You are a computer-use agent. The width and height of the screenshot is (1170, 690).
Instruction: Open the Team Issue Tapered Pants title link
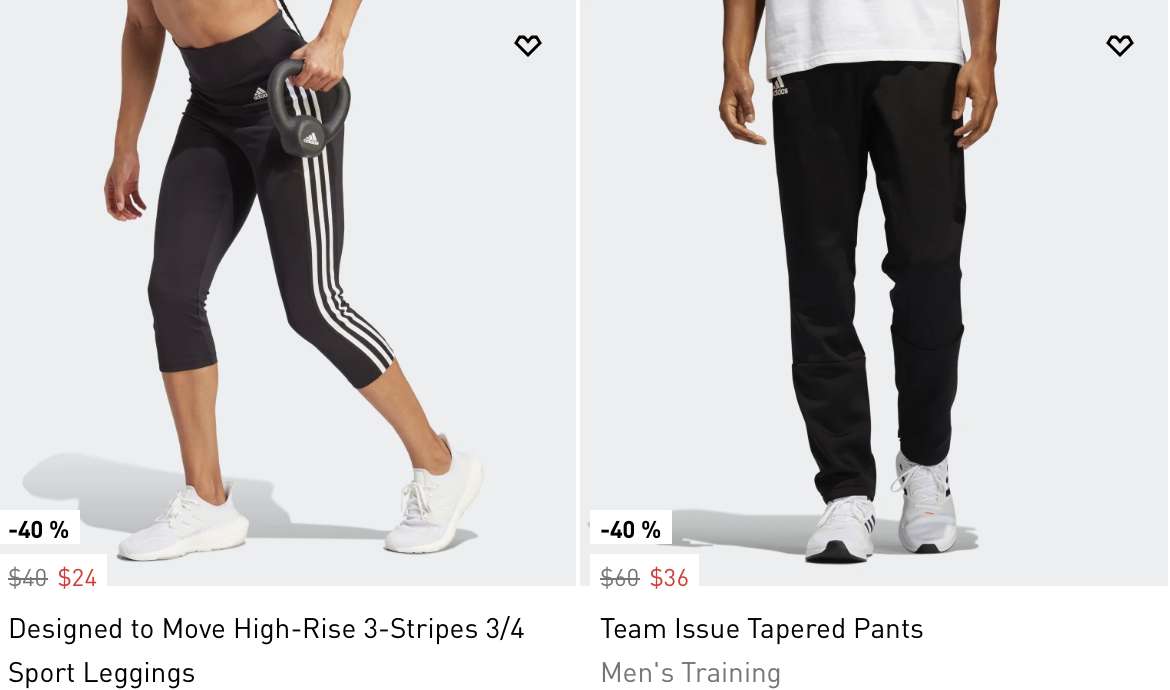pyautogui.click(x=762, y=629)
